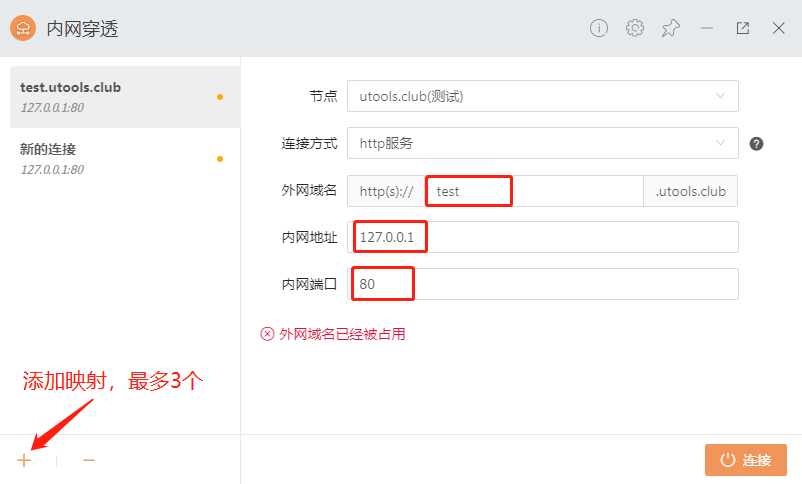Focus the 内网地址 input field

point(543,237)
